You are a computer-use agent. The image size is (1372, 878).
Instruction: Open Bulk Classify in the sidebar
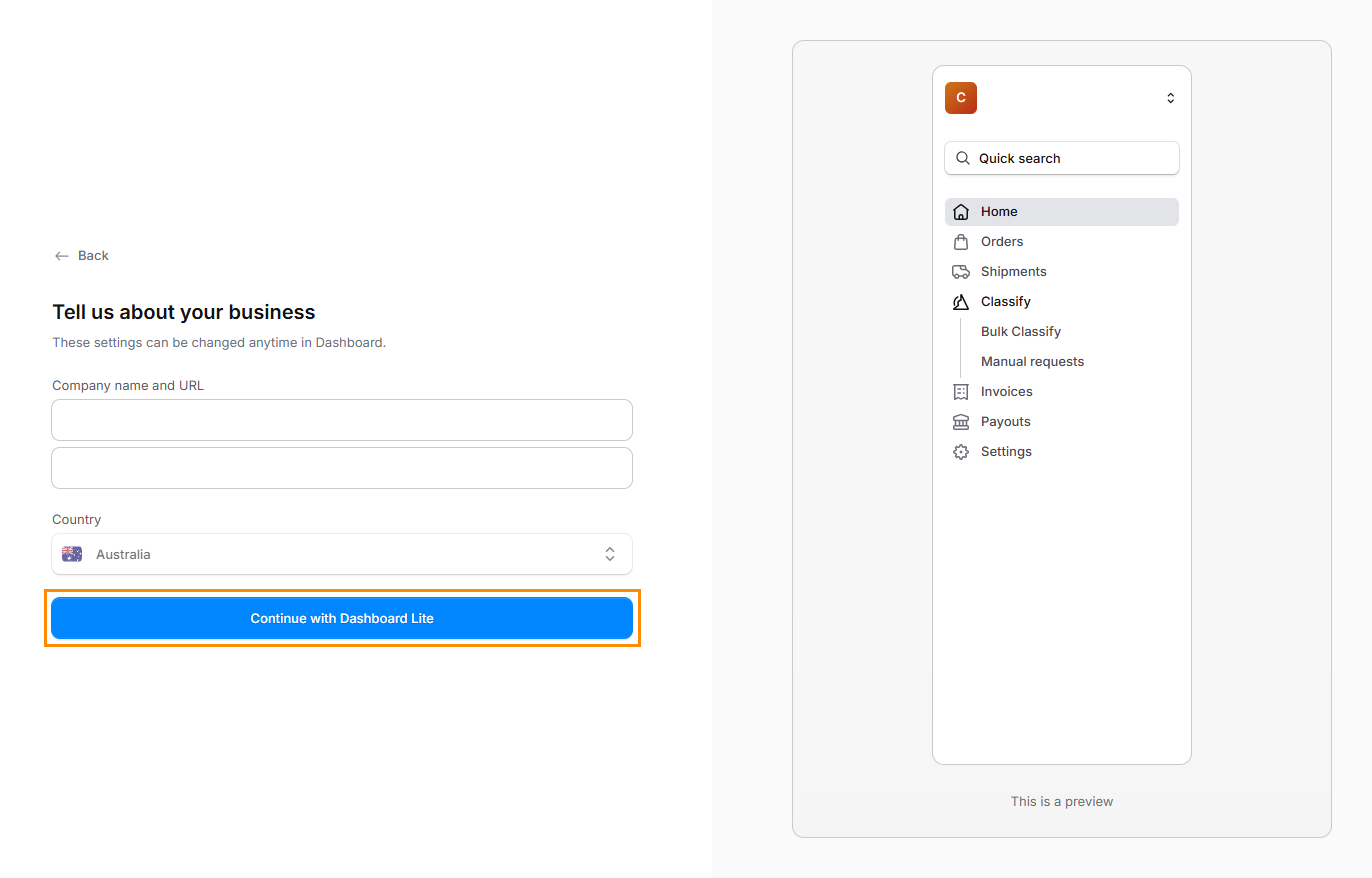[1020, 332]
